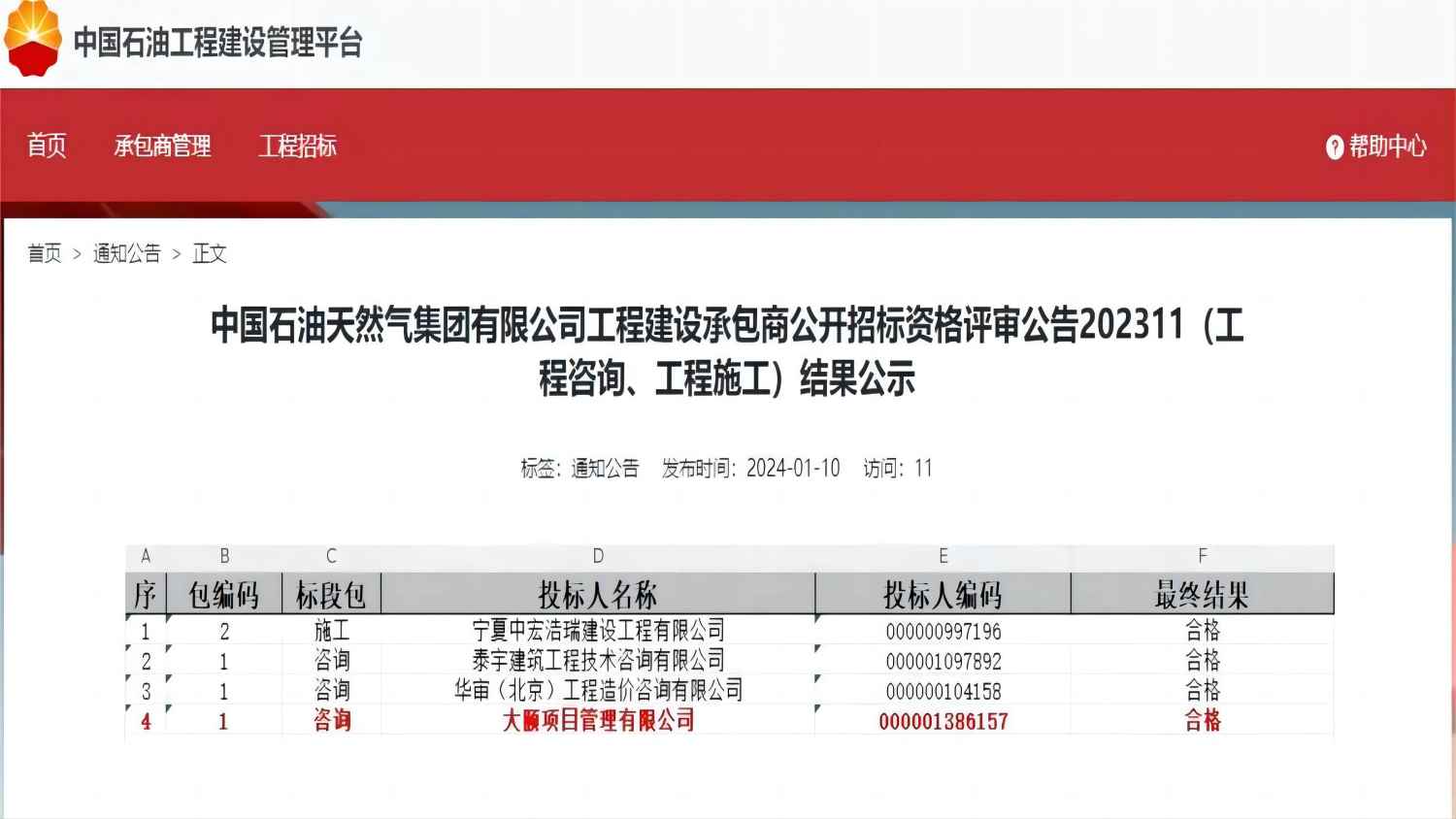
Task: Click 施工 cell in row 1
Action: click(331, 631)
